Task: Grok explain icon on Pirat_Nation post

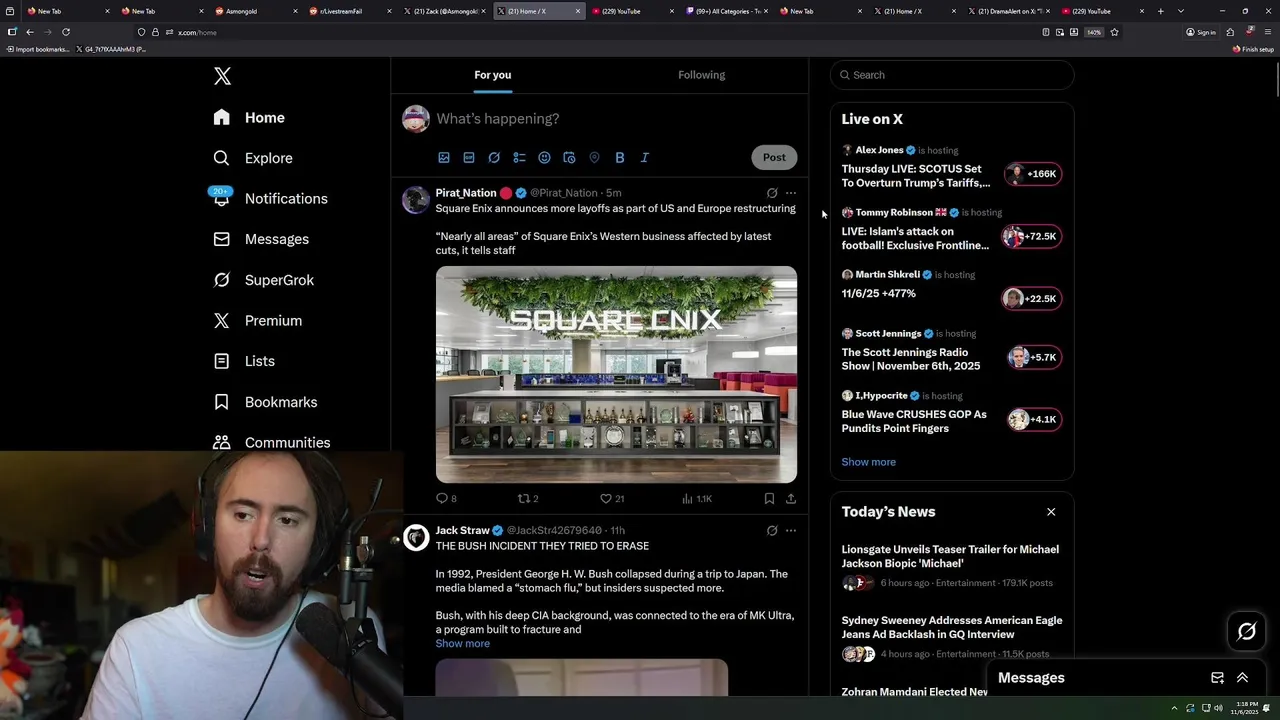Action: [x=772, y=193]
